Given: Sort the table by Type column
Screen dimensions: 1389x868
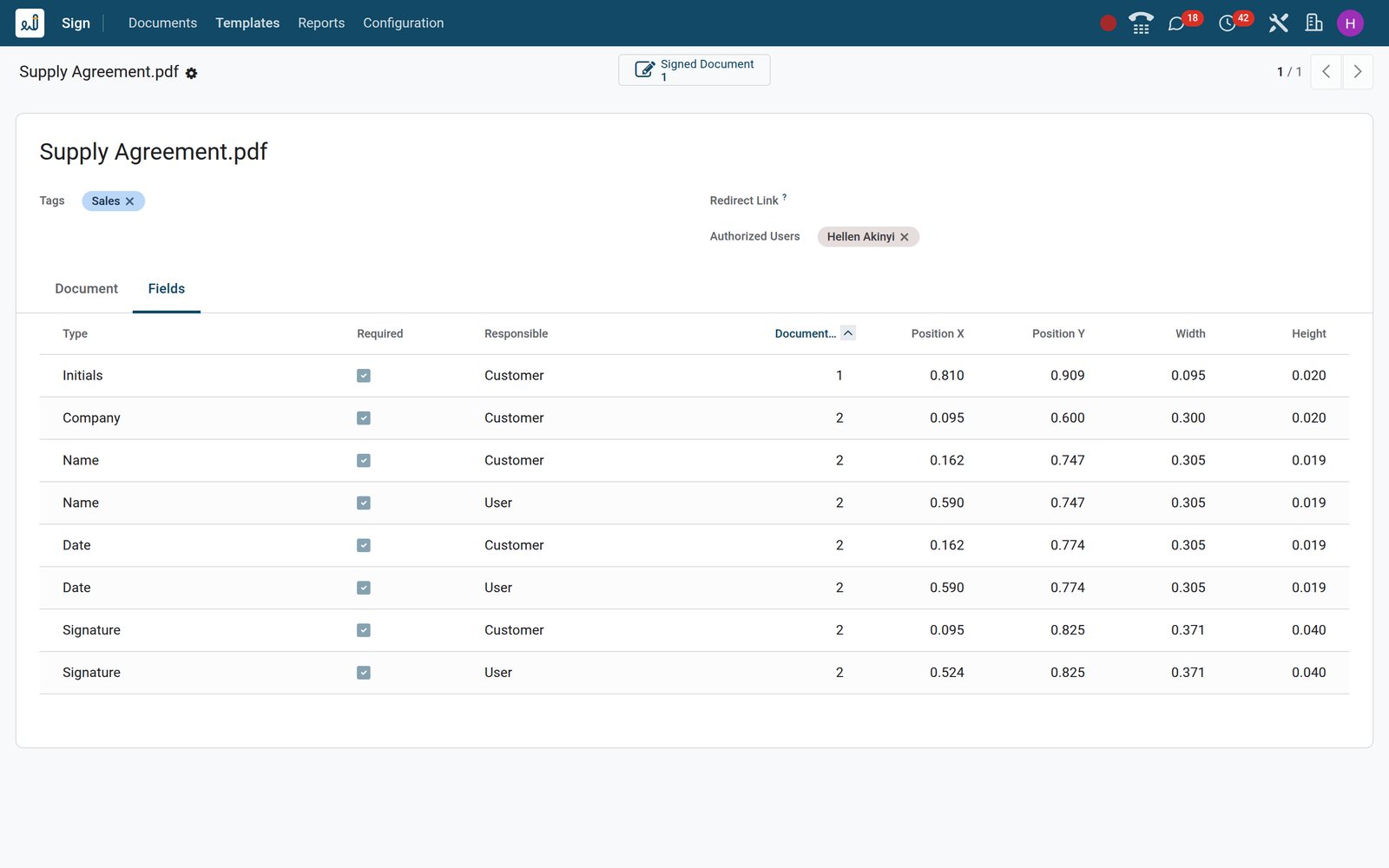Looking at the screenshot, I should click(76, 334).
